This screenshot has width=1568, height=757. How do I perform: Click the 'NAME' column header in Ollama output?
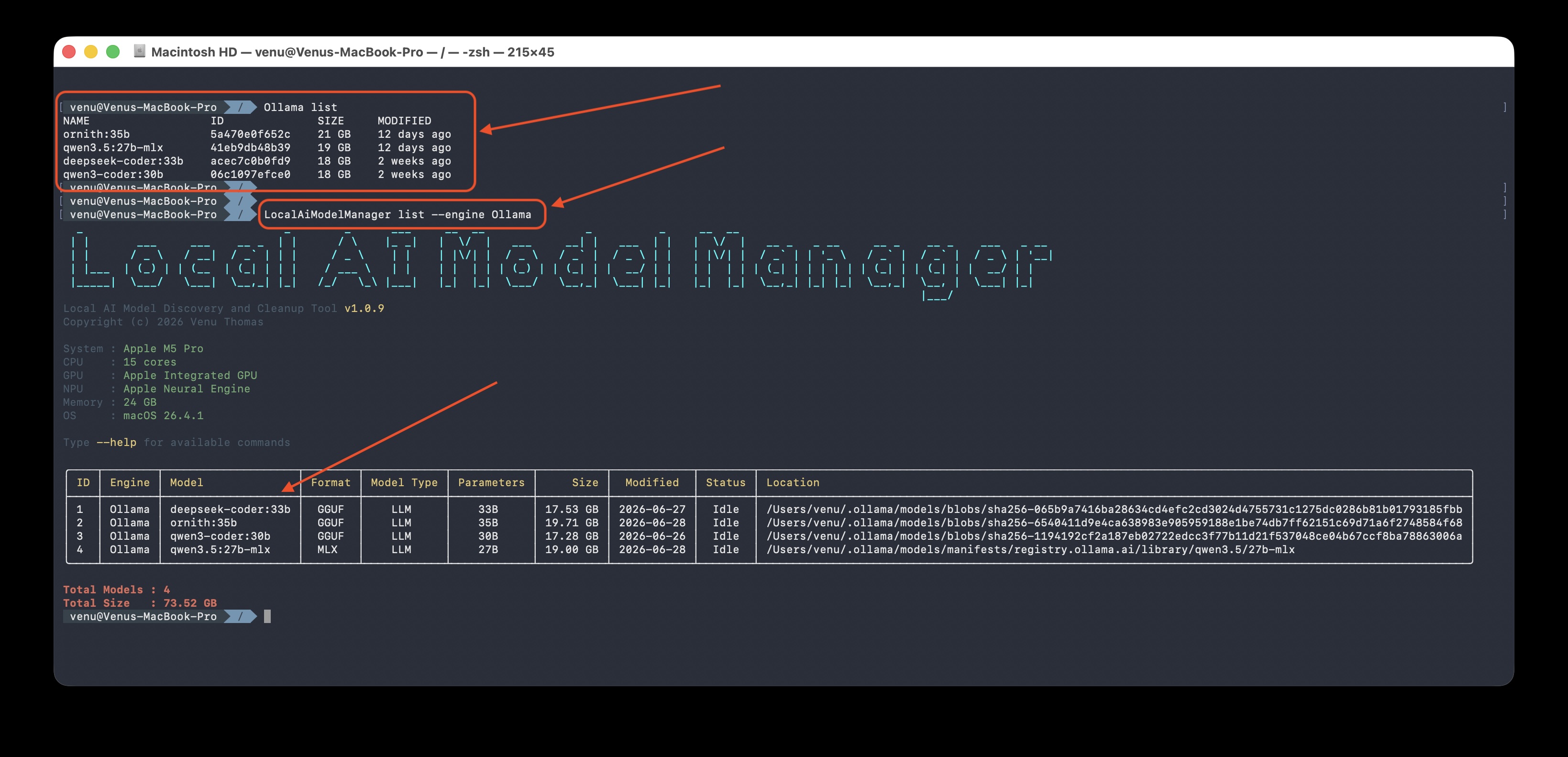(x=76, y=121)
